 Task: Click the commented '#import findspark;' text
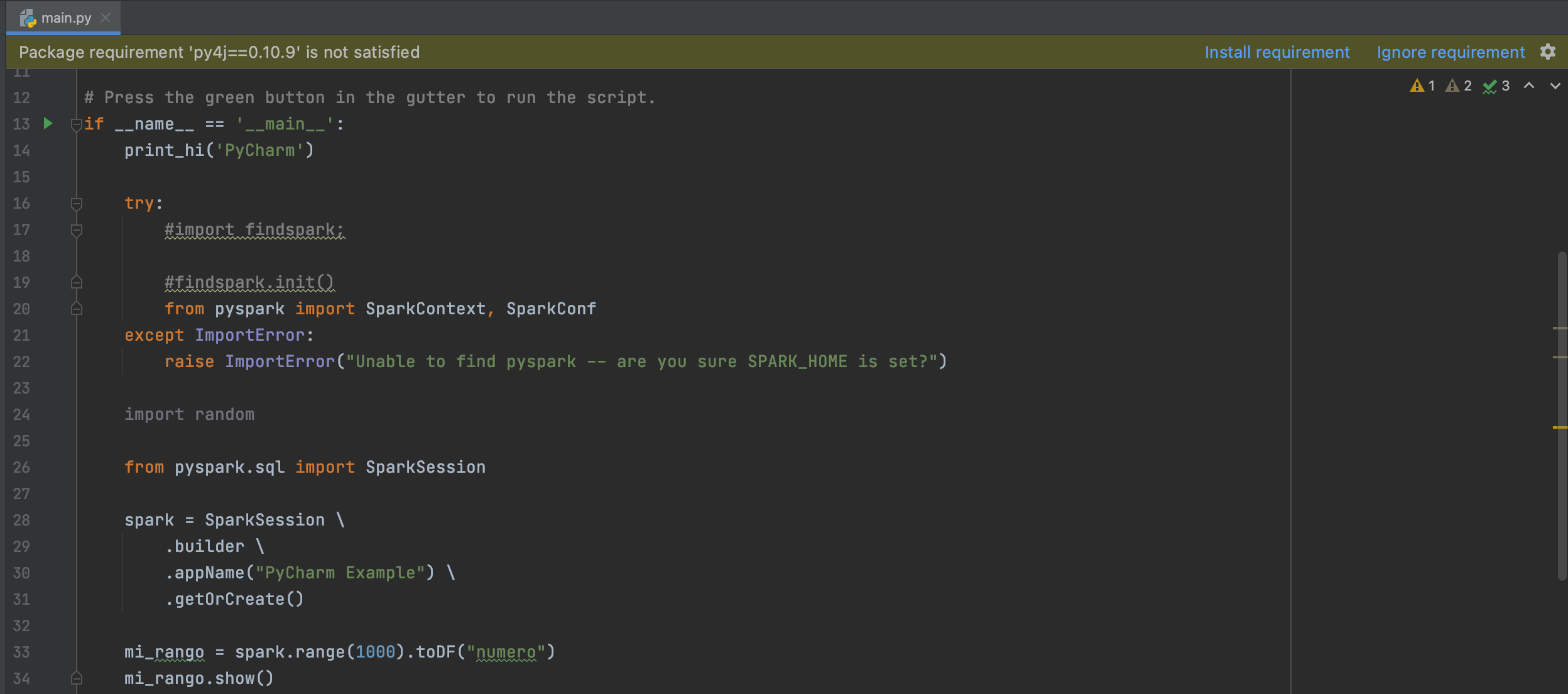254,230
